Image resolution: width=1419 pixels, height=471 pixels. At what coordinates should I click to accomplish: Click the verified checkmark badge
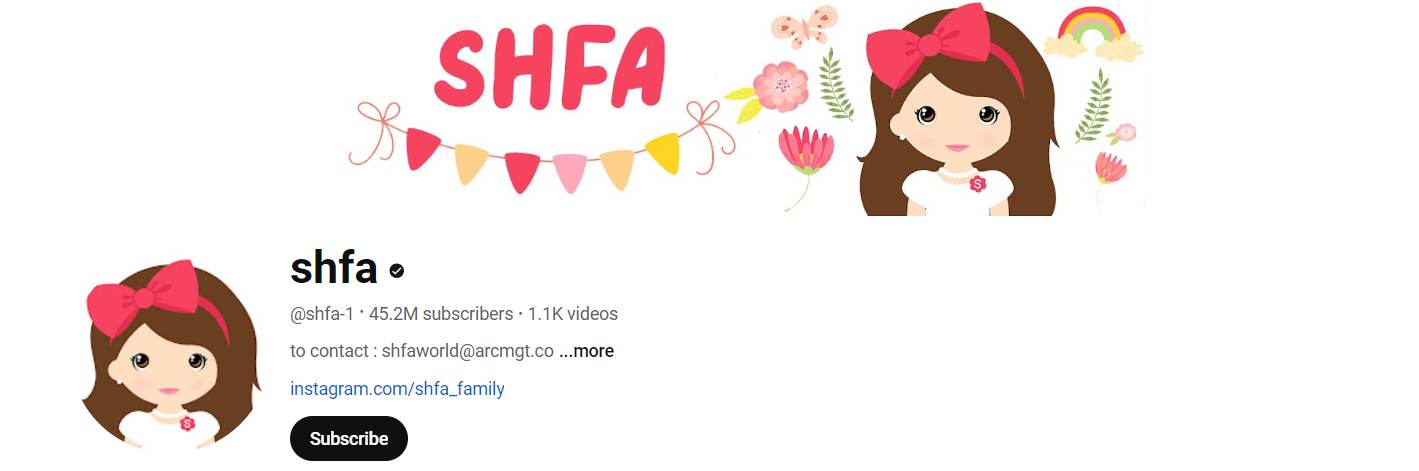coord(397,270)
